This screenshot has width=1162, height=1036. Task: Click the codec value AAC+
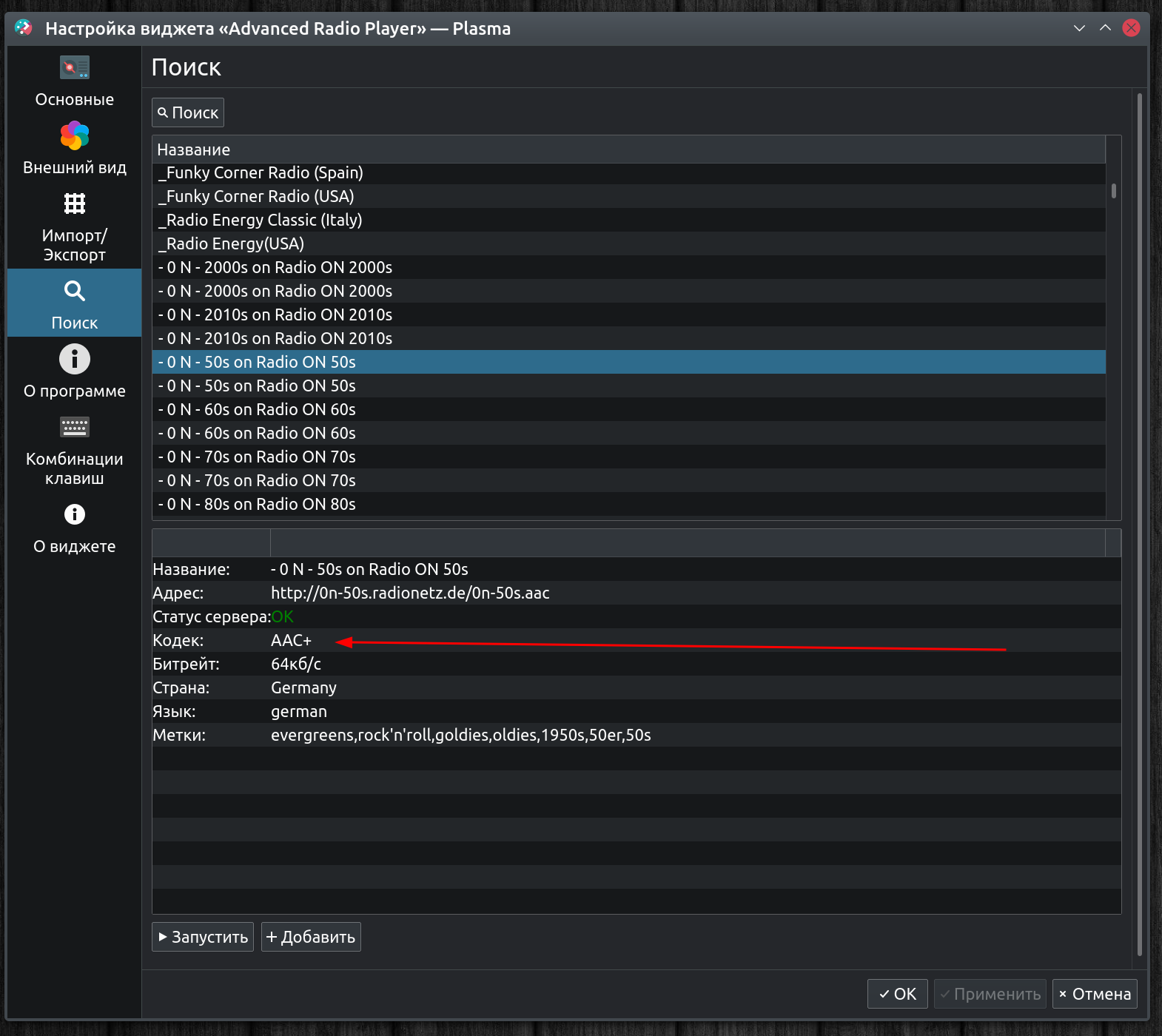click(x=291, y=640)
